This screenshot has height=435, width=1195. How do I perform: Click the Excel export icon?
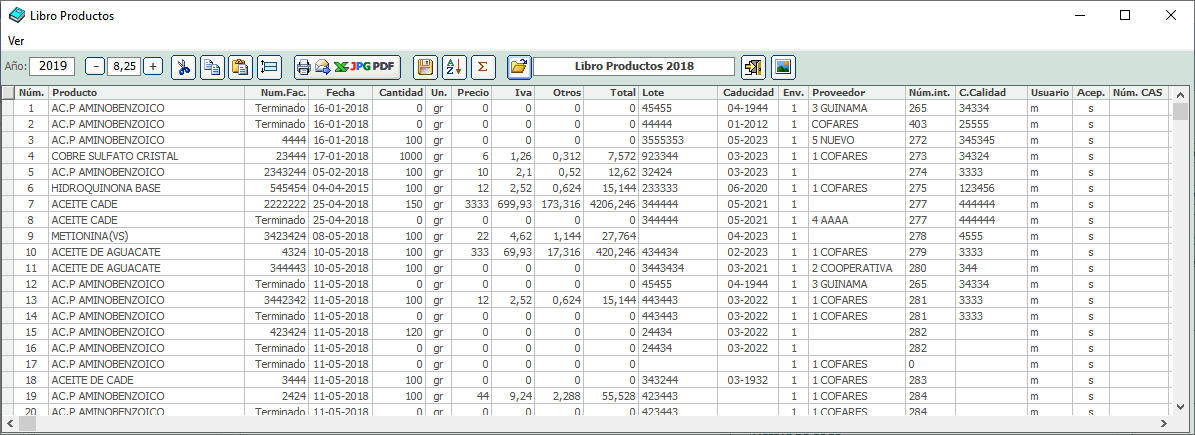tap(340, 67)
